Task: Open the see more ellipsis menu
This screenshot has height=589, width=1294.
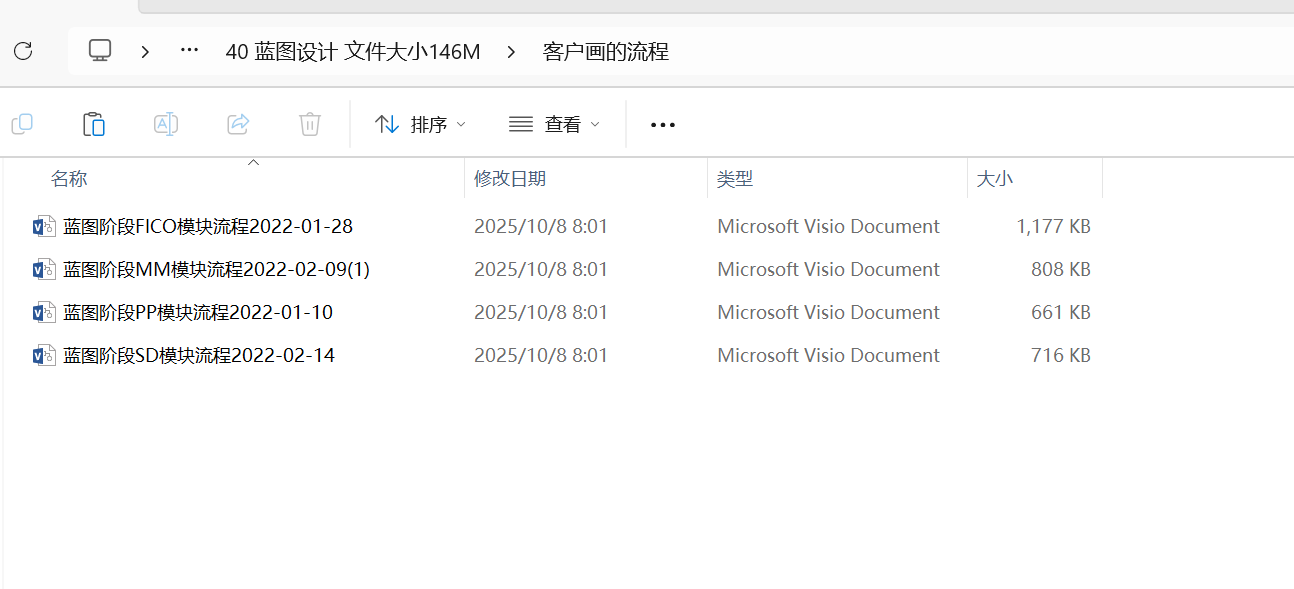Action: [x=663, y=125]
